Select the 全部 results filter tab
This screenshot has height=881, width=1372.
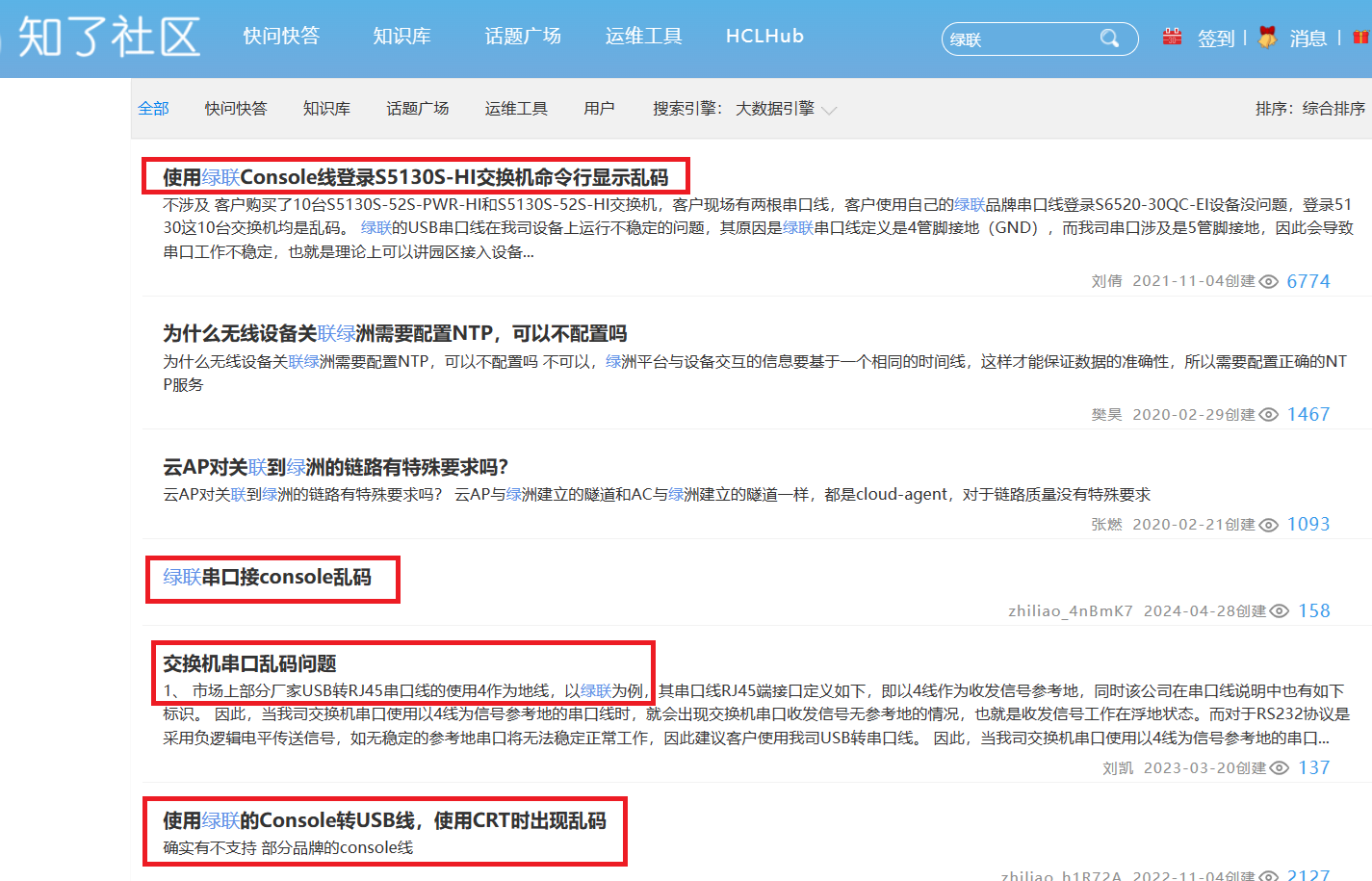(x=153, y=109)
